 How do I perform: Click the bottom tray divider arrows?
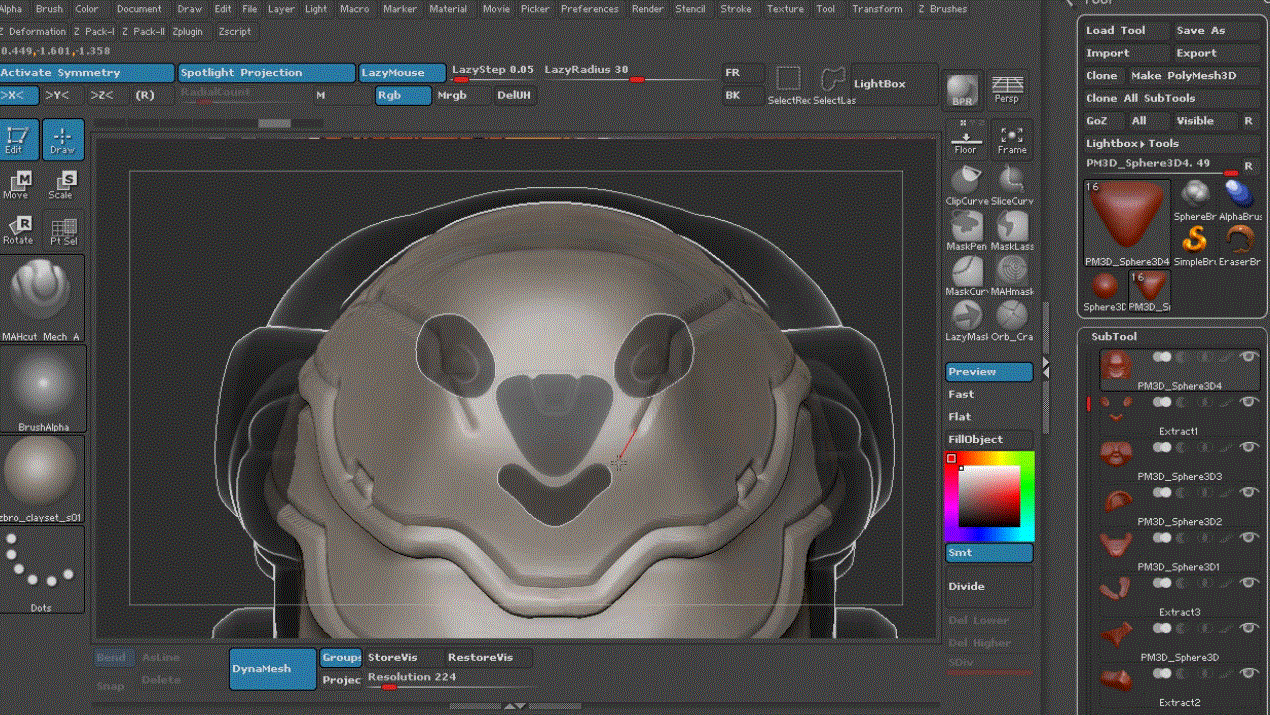coord(515,707)
